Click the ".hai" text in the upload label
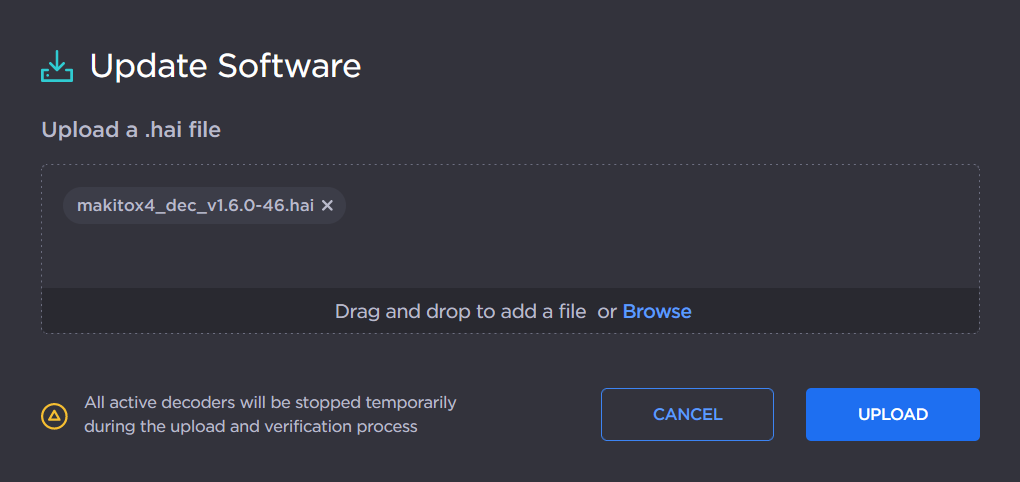Screen dimensions: 1020x482 pyautogui.click(x=162, y=129)
